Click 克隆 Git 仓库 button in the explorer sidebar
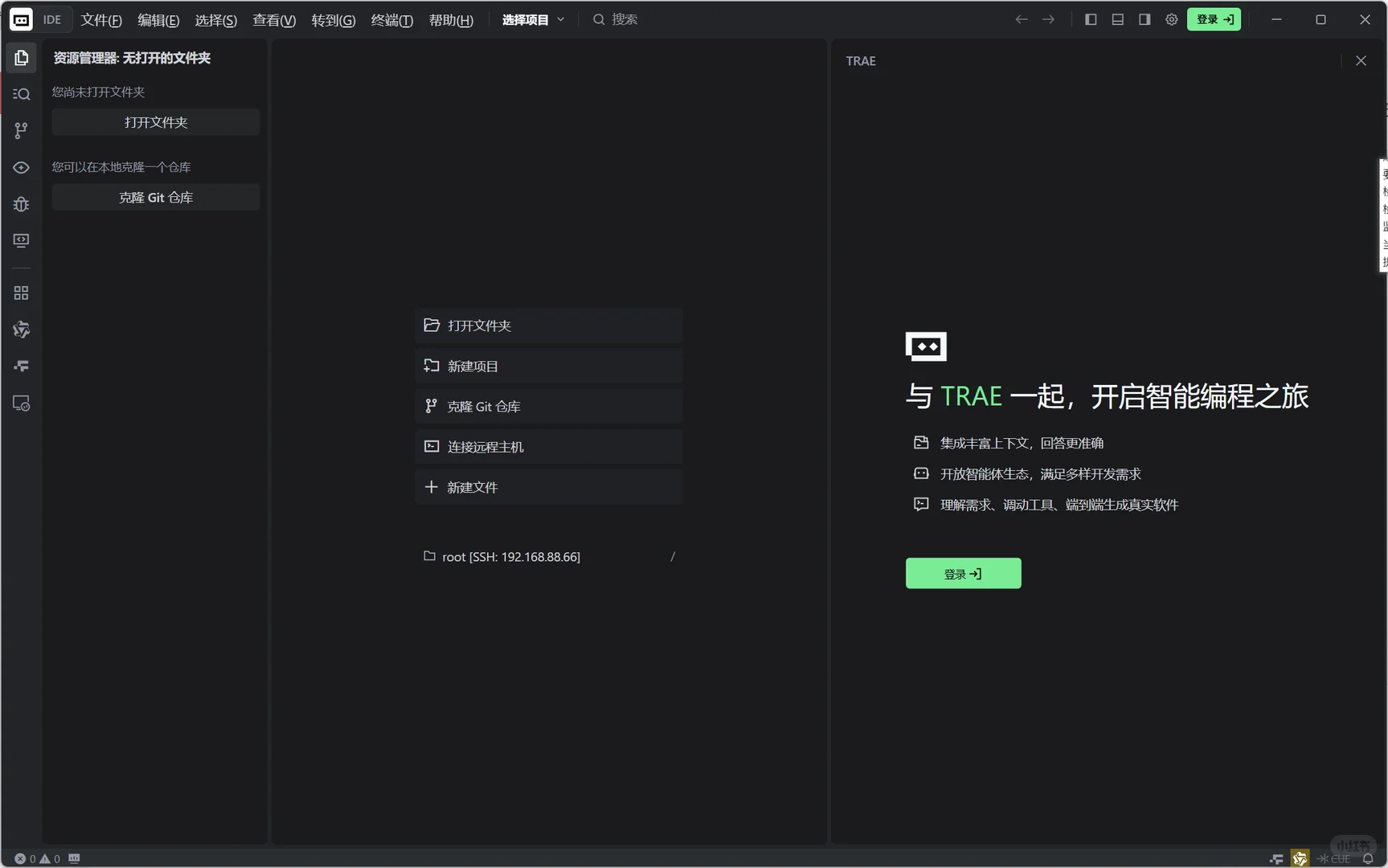The width and height of the screenshot is (1388, 868). pyautogui.click(x=156, y=198)
